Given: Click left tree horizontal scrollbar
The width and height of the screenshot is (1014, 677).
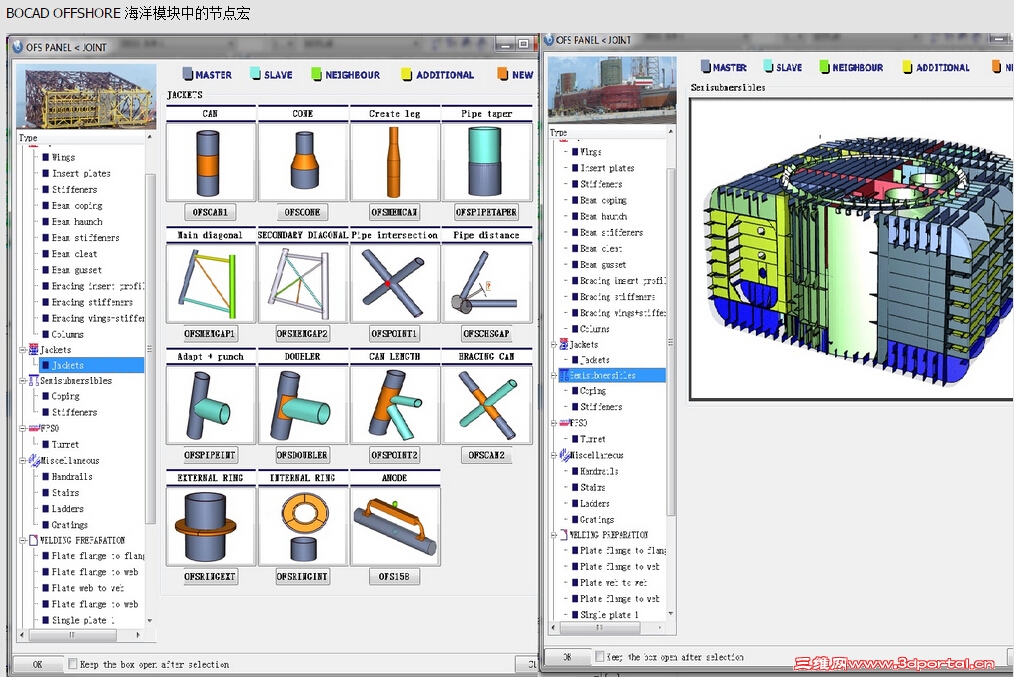Looking at the screenshot, I should pos(72,635).
